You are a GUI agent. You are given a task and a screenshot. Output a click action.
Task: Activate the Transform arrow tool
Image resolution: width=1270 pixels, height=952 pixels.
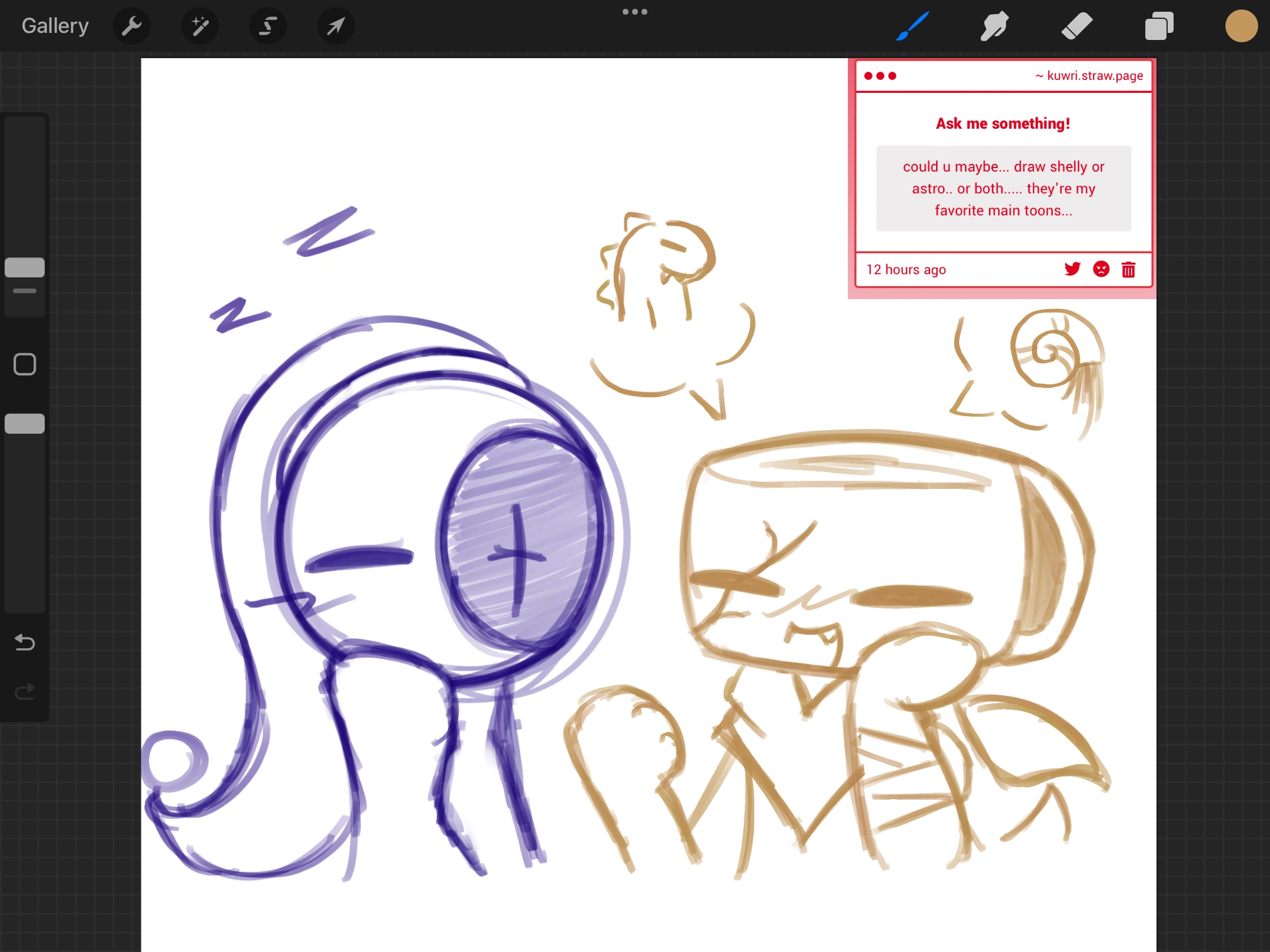coord(336,25)
